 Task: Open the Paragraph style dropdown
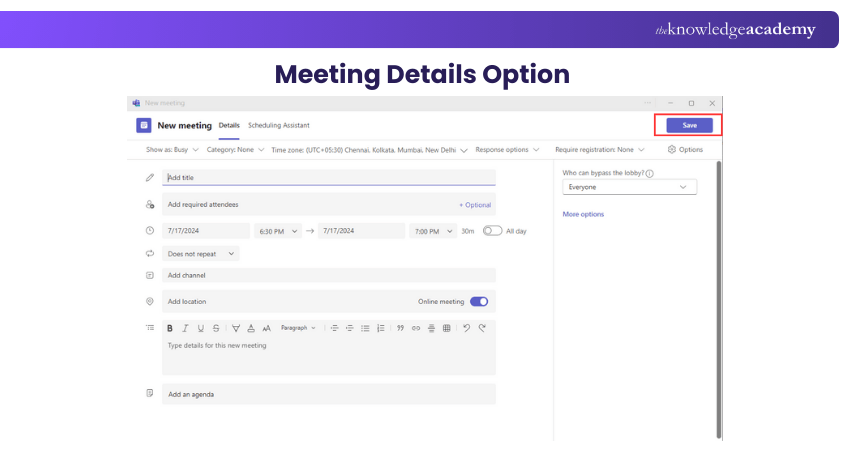point(298,328)
